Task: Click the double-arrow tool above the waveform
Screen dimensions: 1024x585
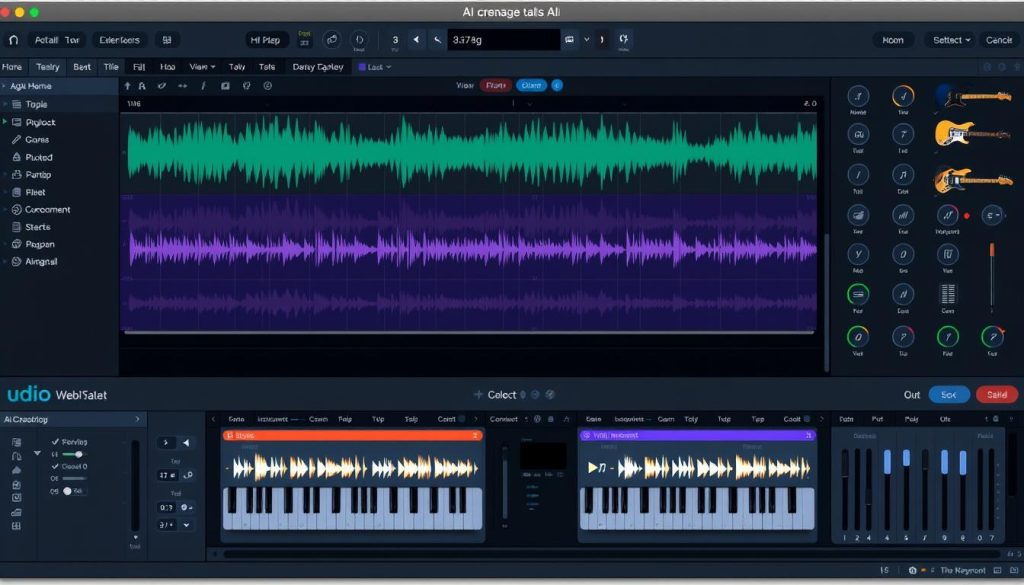Action: click(182, 86)
